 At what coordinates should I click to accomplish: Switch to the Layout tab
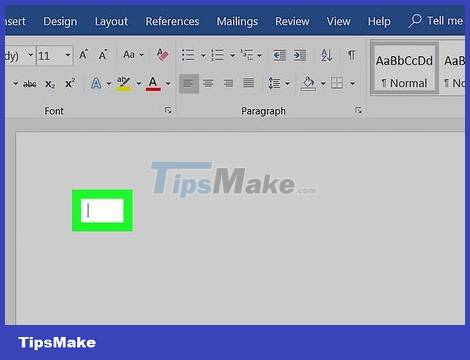(x=111, y=21)
